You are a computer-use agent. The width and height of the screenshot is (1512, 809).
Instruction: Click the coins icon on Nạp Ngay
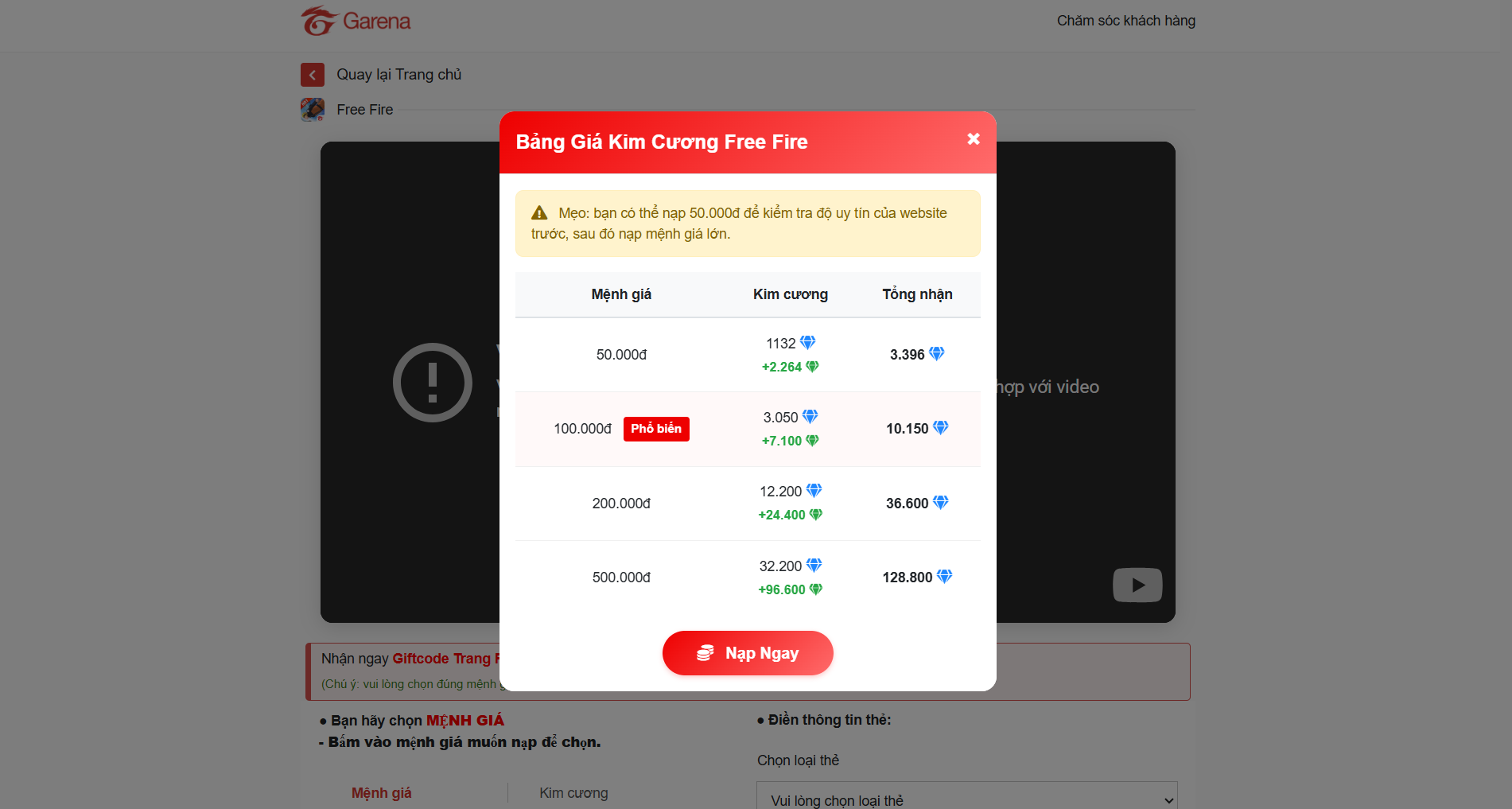[x=705, y=653]
